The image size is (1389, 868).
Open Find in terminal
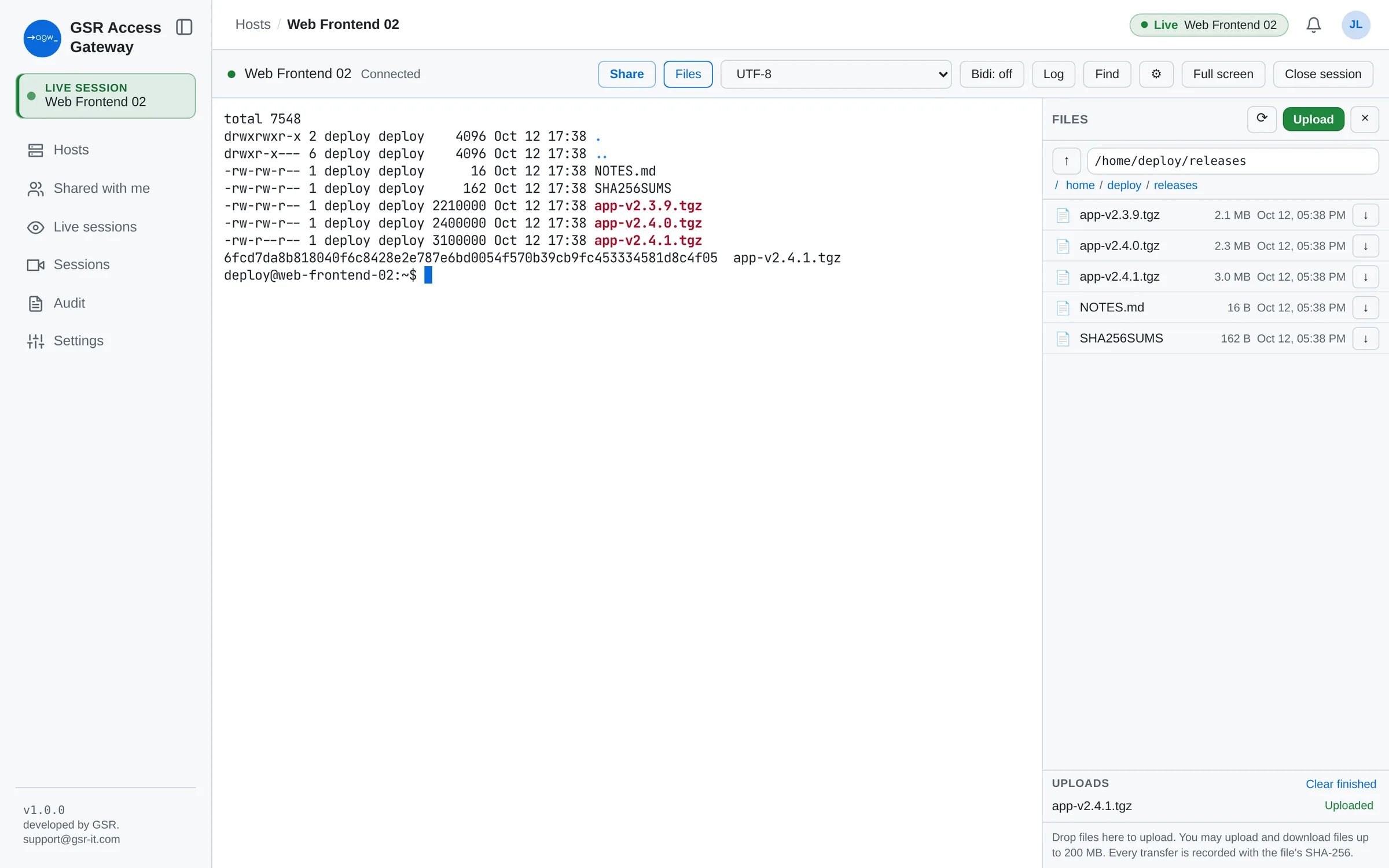(x=1107, y=74)
